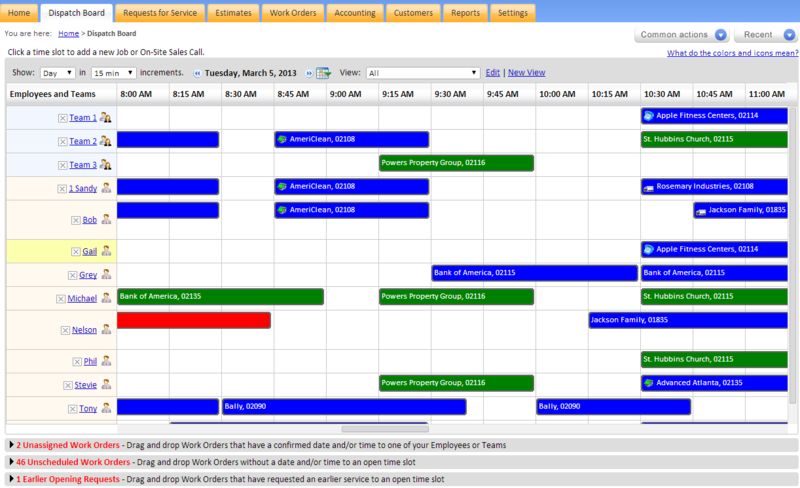This screenshot has width=800, height=488.
Task: Remove Team 1 row with its X box
Action: coord(62,118)
